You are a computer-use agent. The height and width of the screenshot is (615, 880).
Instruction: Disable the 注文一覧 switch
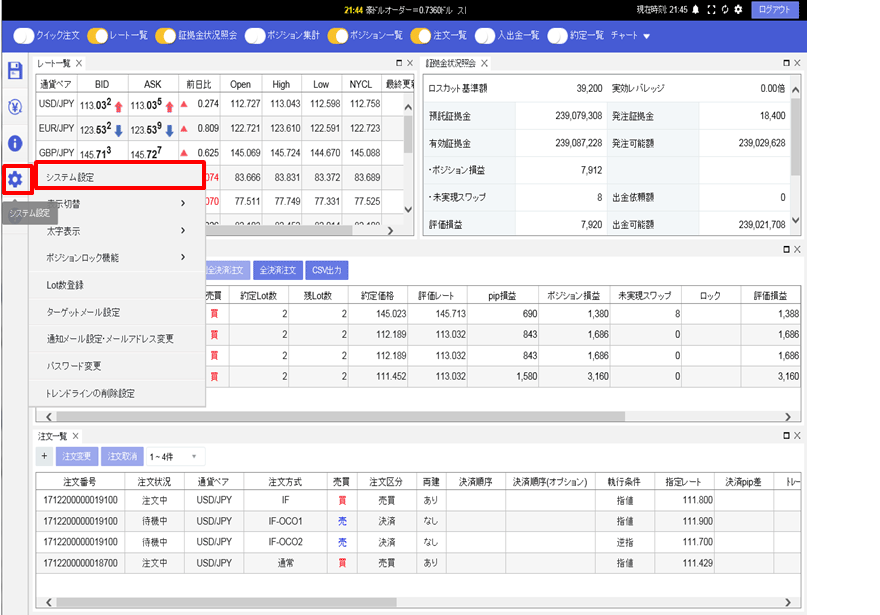(420, 36)
